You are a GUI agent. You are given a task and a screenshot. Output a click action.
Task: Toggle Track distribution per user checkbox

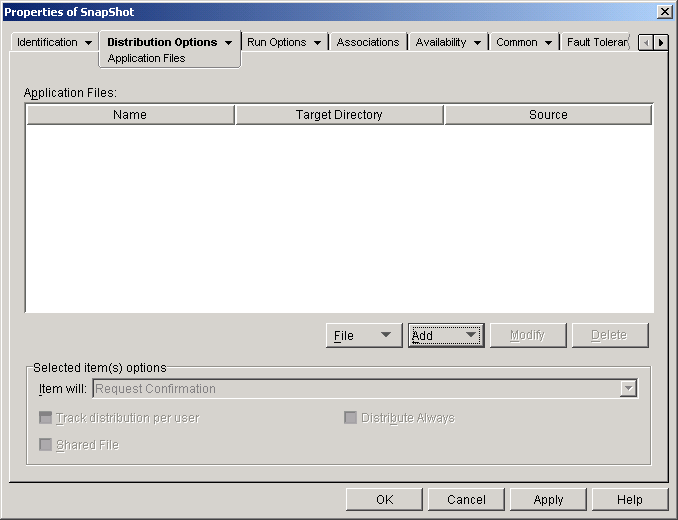tap(45, 418)
